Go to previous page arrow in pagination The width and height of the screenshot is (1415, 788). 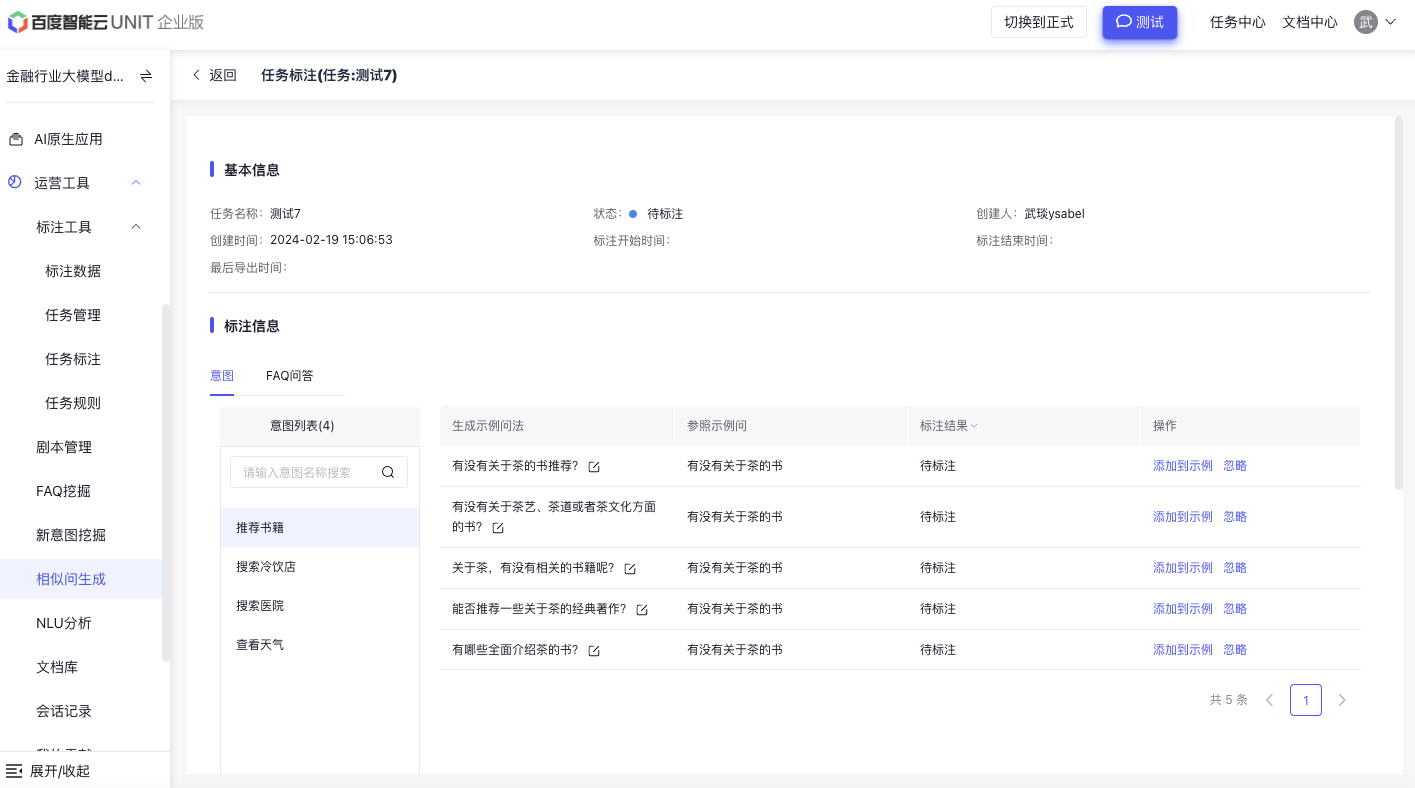(1270, 700)
